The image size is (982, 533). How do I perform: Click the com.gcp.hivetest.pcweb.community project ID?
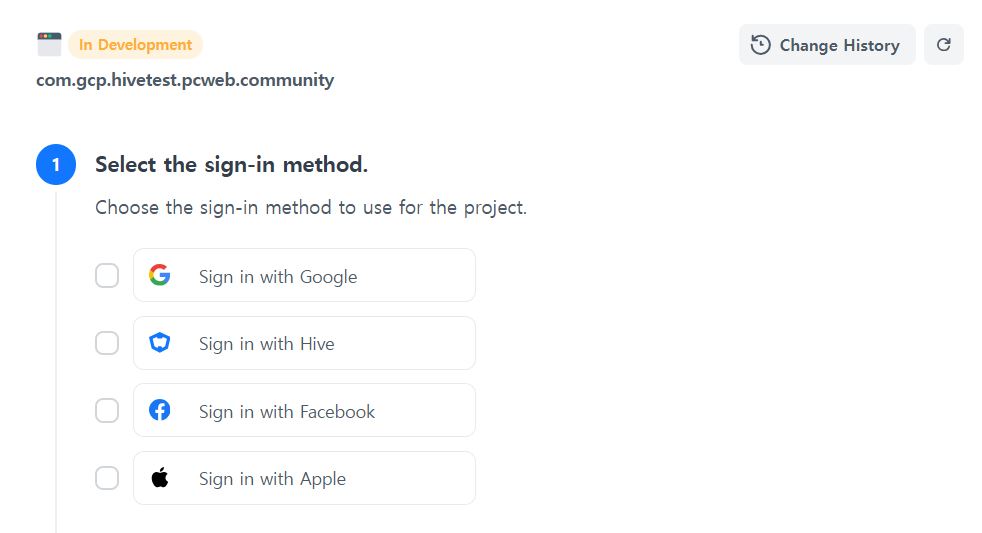(185, 80)
